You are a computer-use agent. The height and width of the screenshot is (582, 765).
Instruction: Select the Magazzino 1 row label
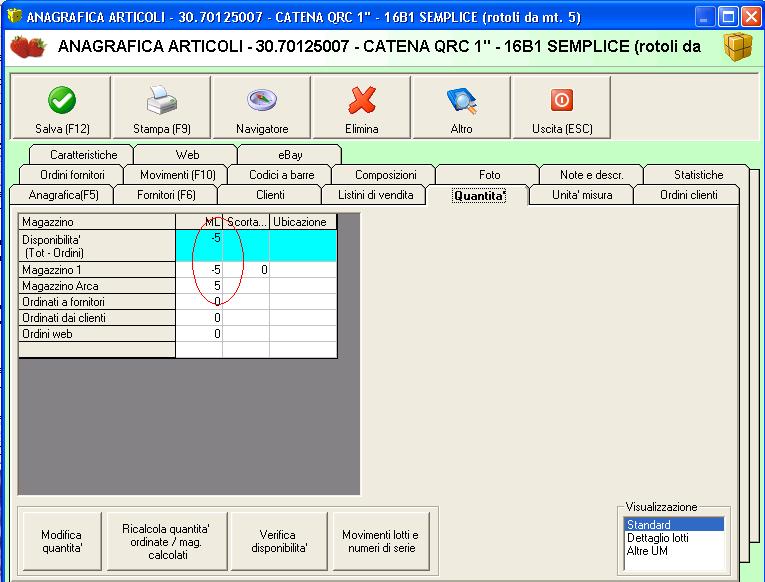tap(97, 270)
